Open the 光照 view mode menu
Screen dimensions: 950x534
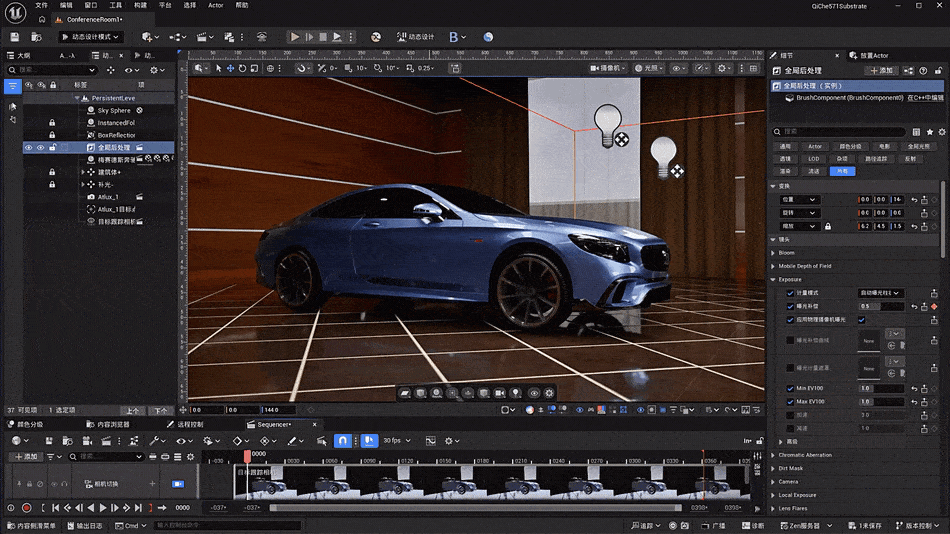(649, 68)
